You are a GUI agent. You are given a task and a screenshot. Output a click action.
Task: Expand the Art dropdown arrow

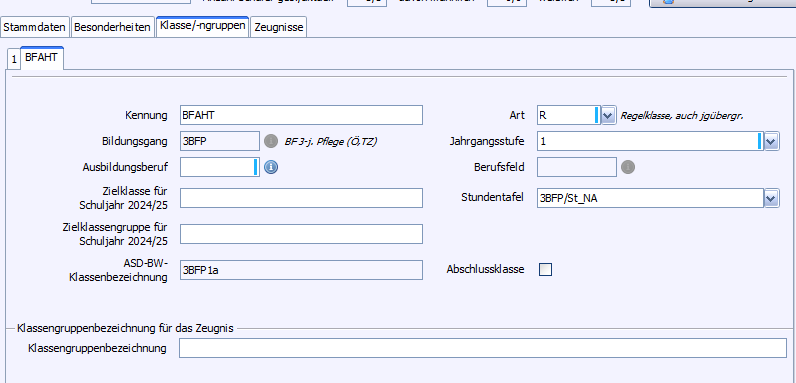click(x=609, y=115)
